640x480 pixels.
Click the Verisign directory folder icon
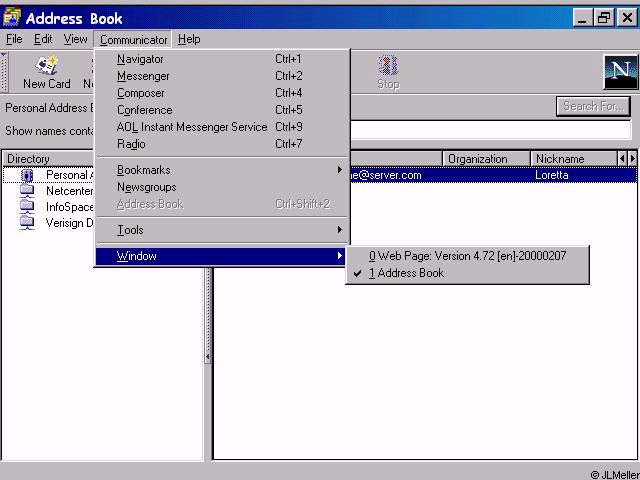coord(27,223)
